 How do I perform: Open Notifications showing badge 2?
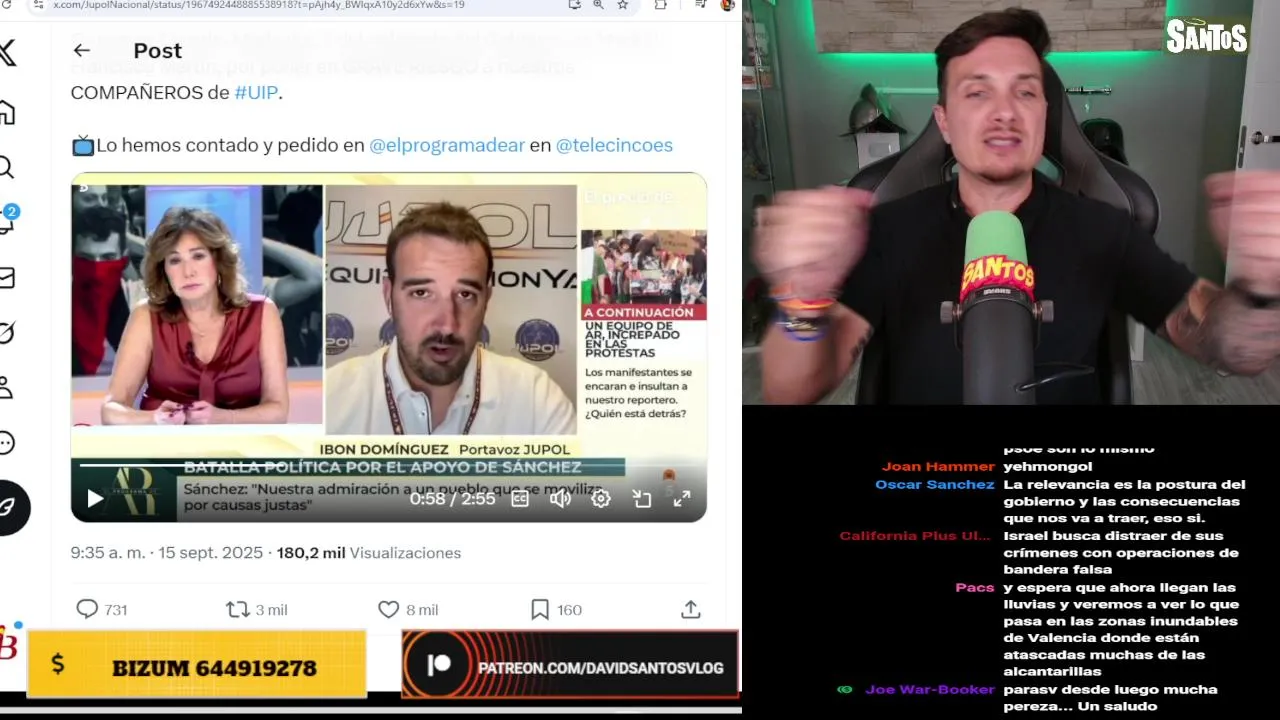[x=7, y=221]
